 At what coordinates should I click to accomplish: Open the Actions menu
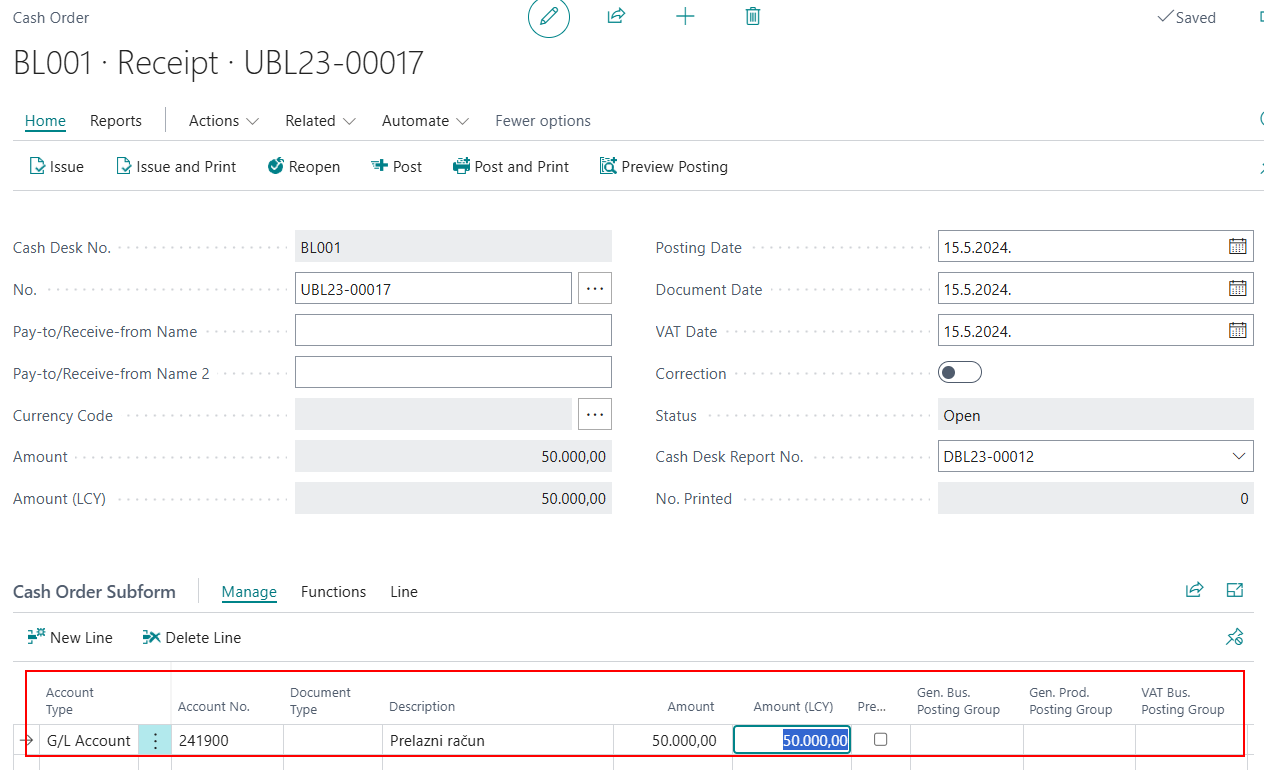pos(224,120)
